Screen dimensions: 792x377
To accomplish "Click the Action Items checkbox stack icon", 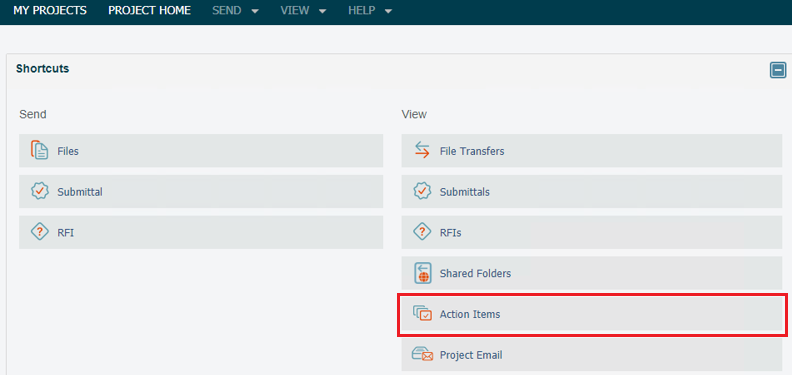I will tap(422, 314).
